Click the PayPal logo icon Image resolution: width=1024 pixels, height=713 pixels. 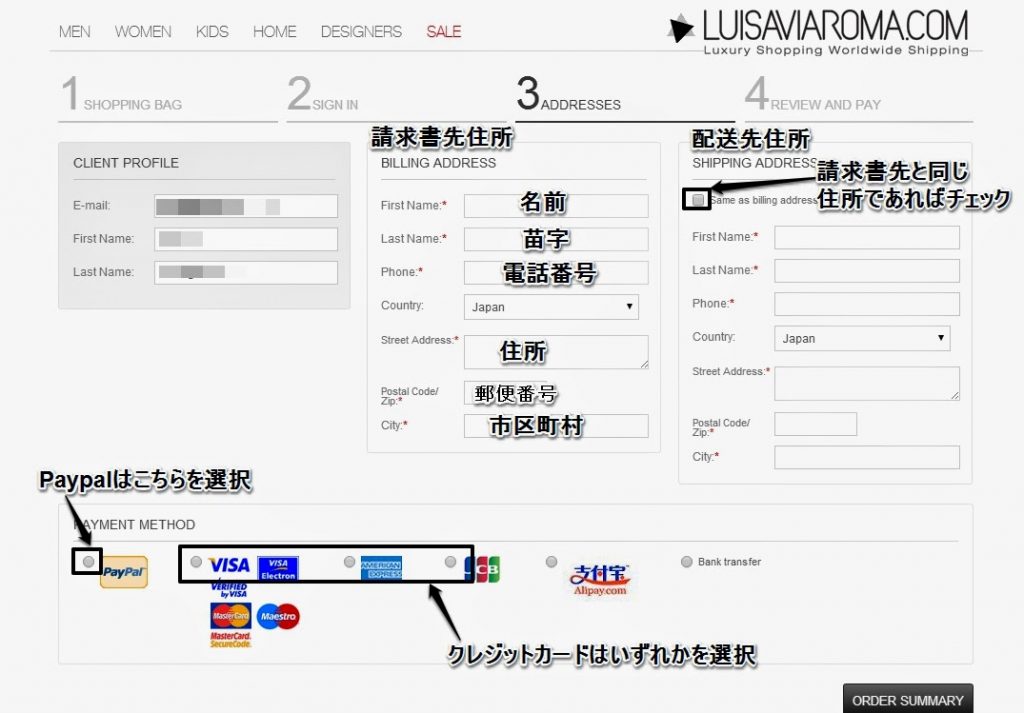[124, 572]
